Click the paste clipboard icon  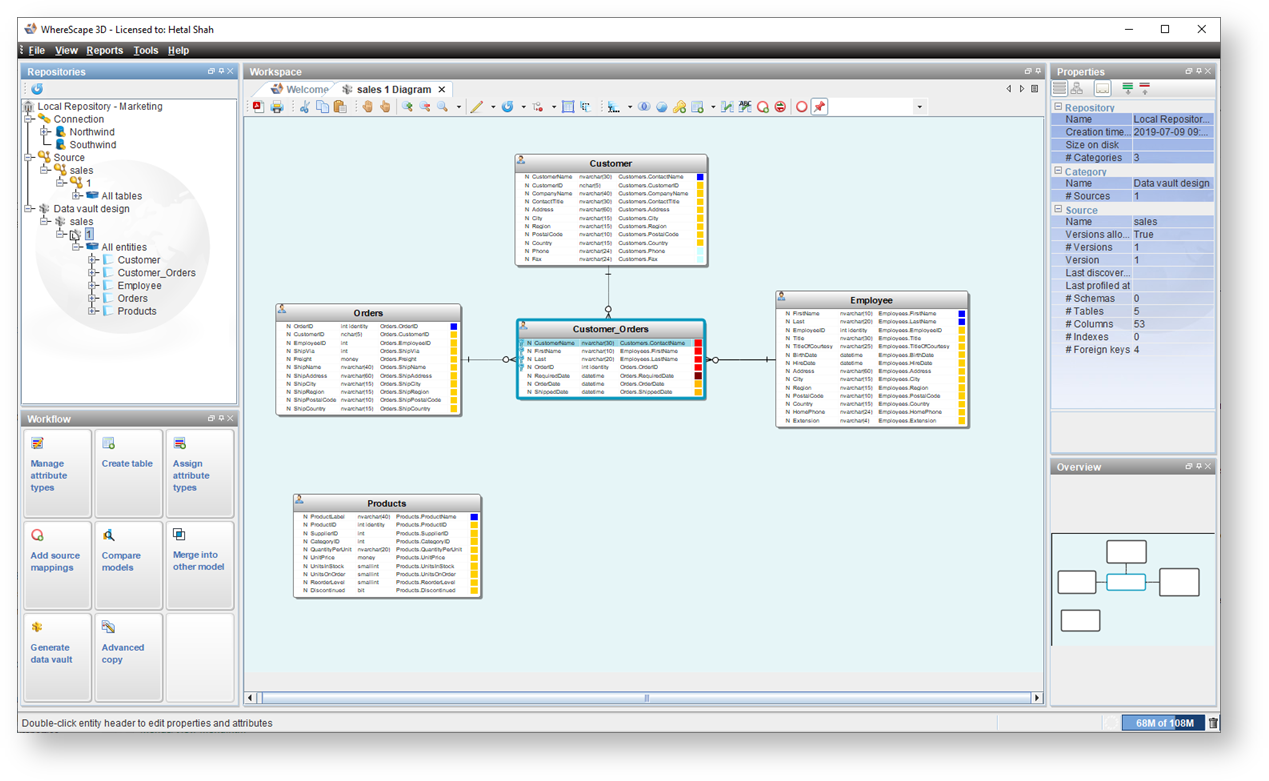(340, 107)
